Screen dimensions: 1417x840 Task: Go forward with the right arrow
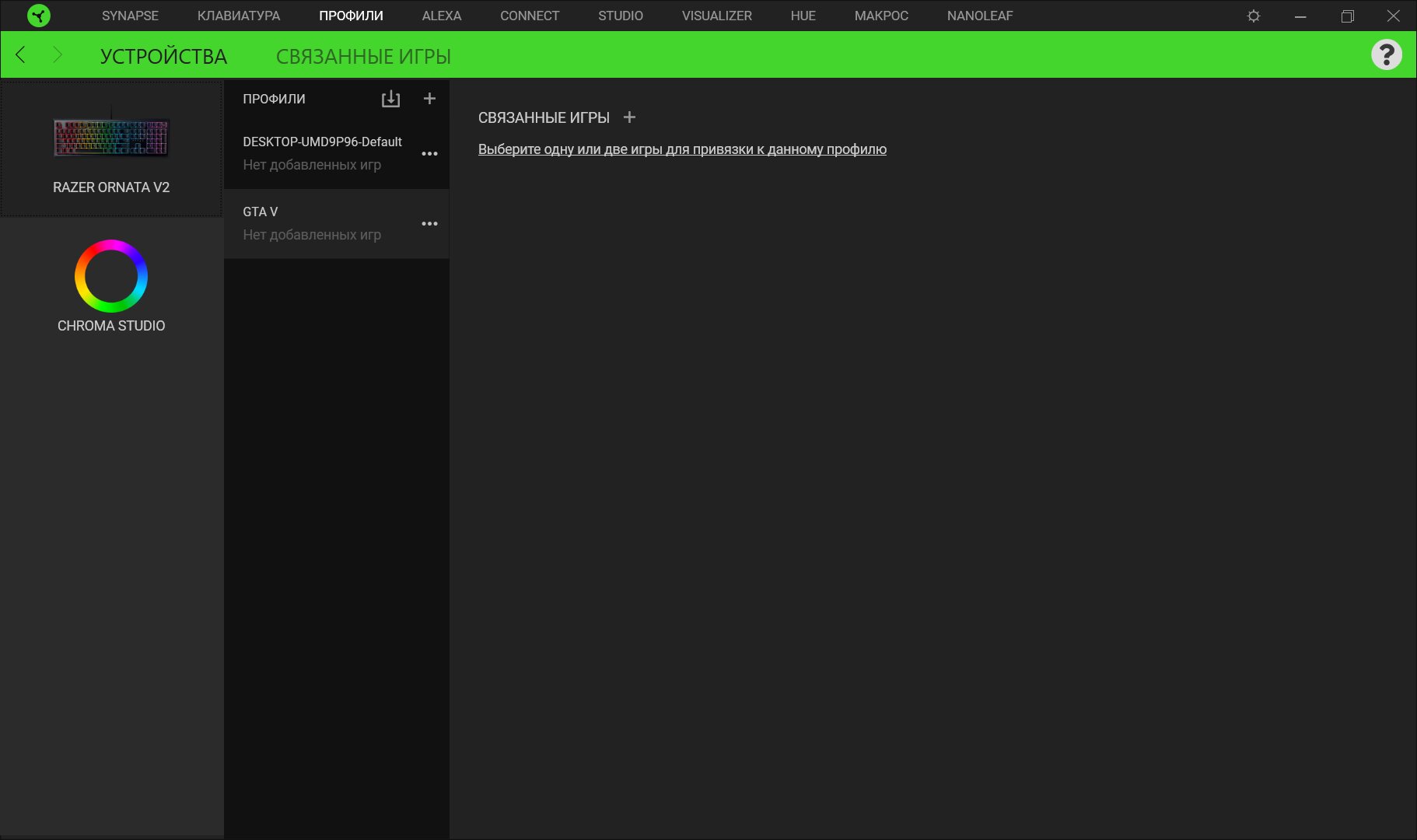coord(58,54)
